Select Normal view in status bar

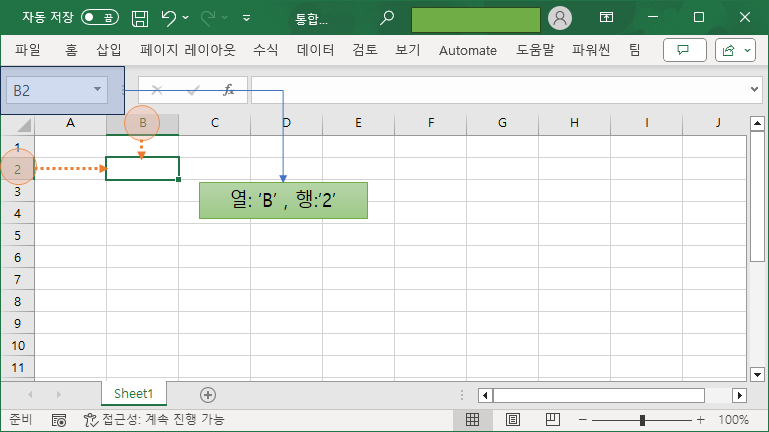click(x=473, y=420)
